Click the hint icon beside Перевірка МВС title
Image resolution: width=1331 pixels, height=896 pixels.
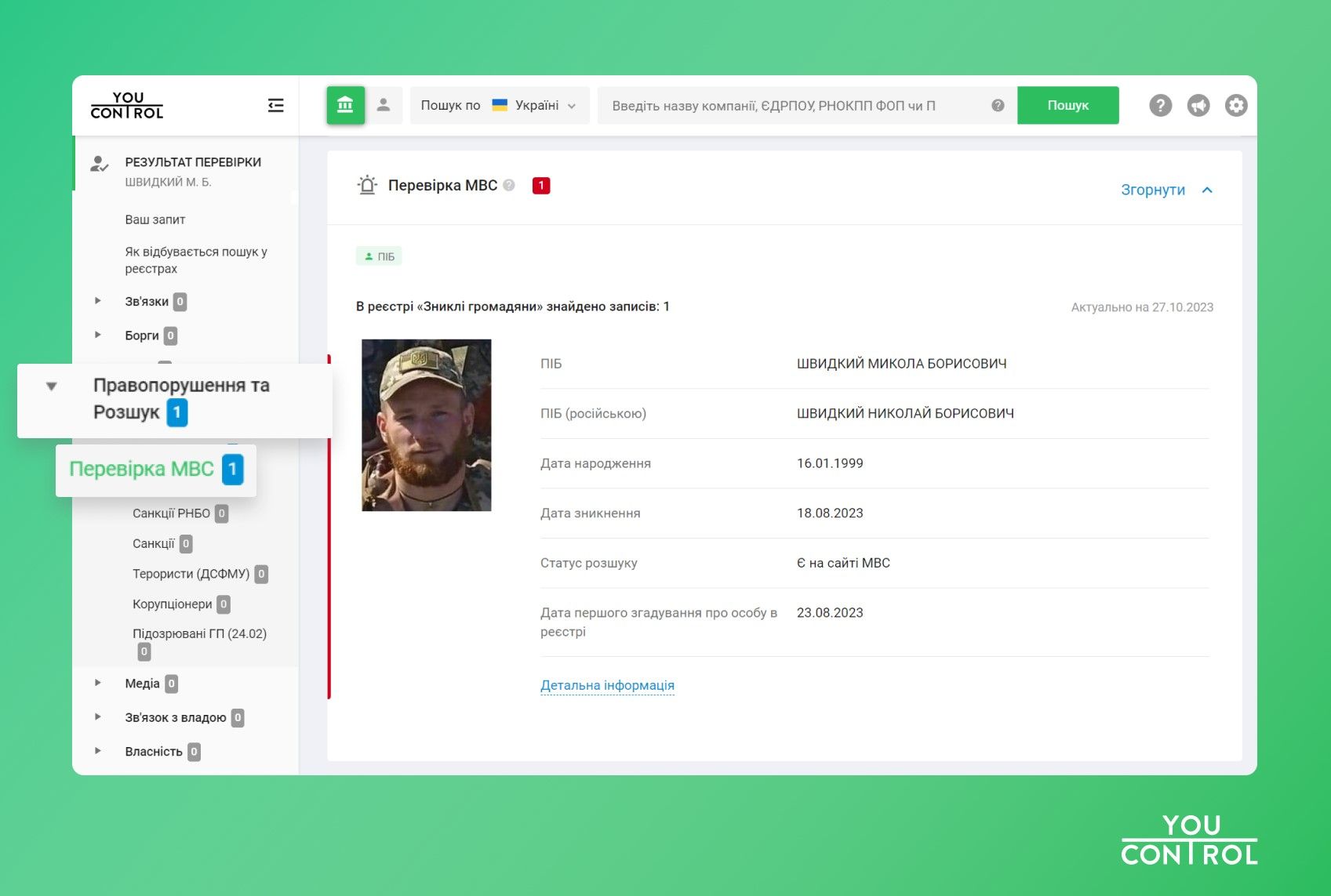(509, 185)
